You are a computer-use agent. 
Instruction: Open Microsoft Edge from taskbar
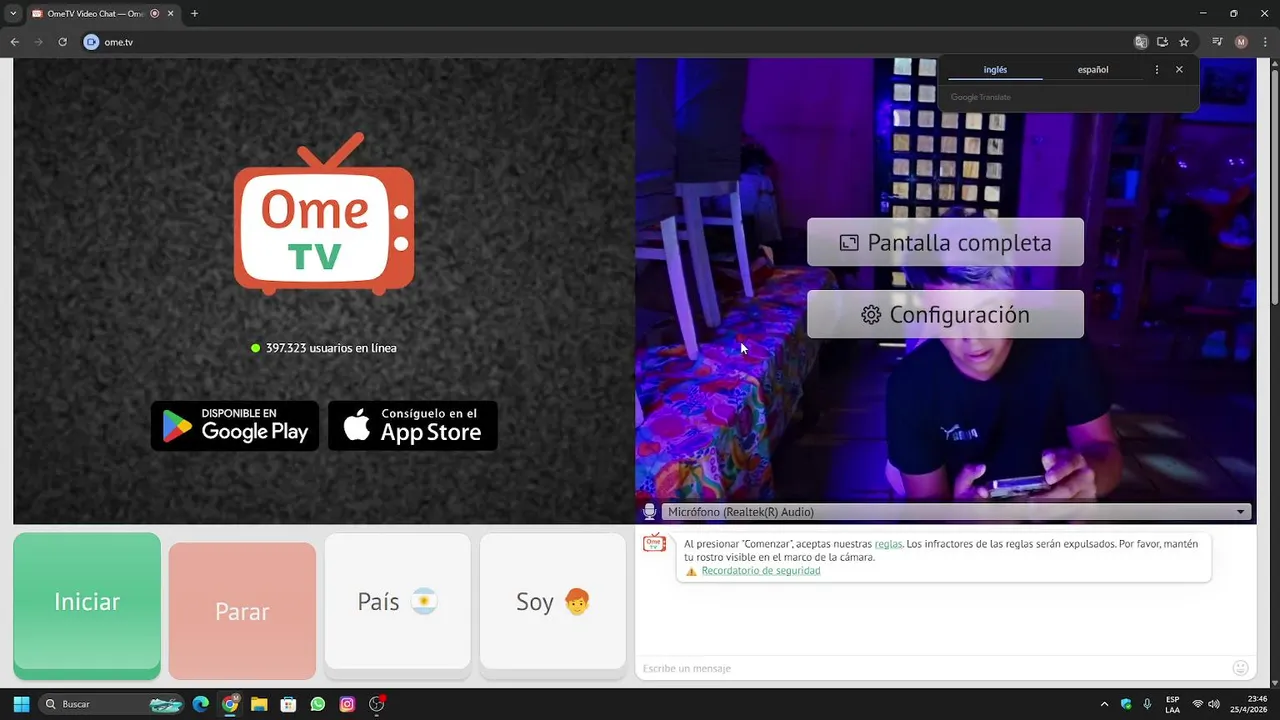click(200, 704)
